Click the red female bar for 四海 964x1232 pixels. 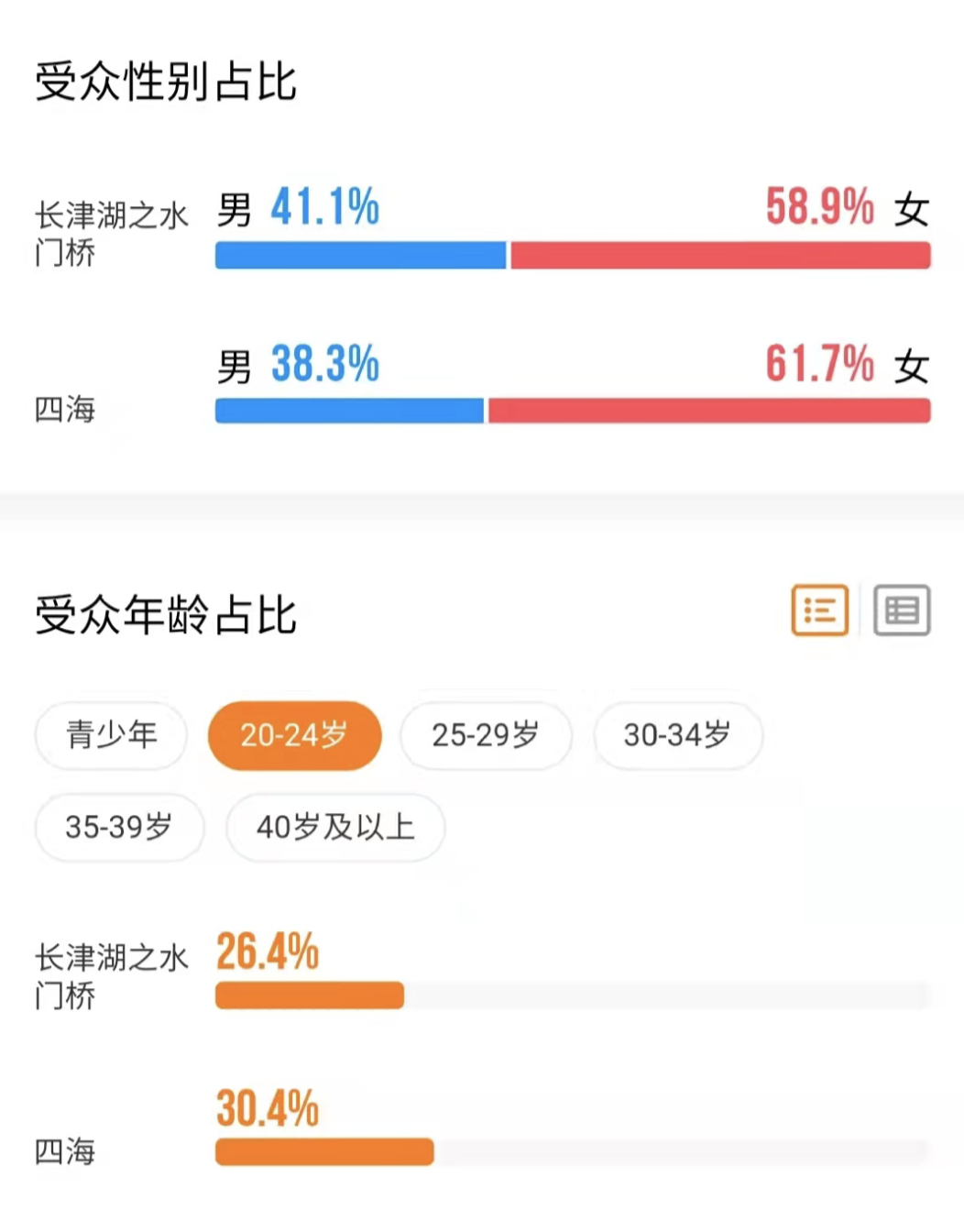coord(709,411)
